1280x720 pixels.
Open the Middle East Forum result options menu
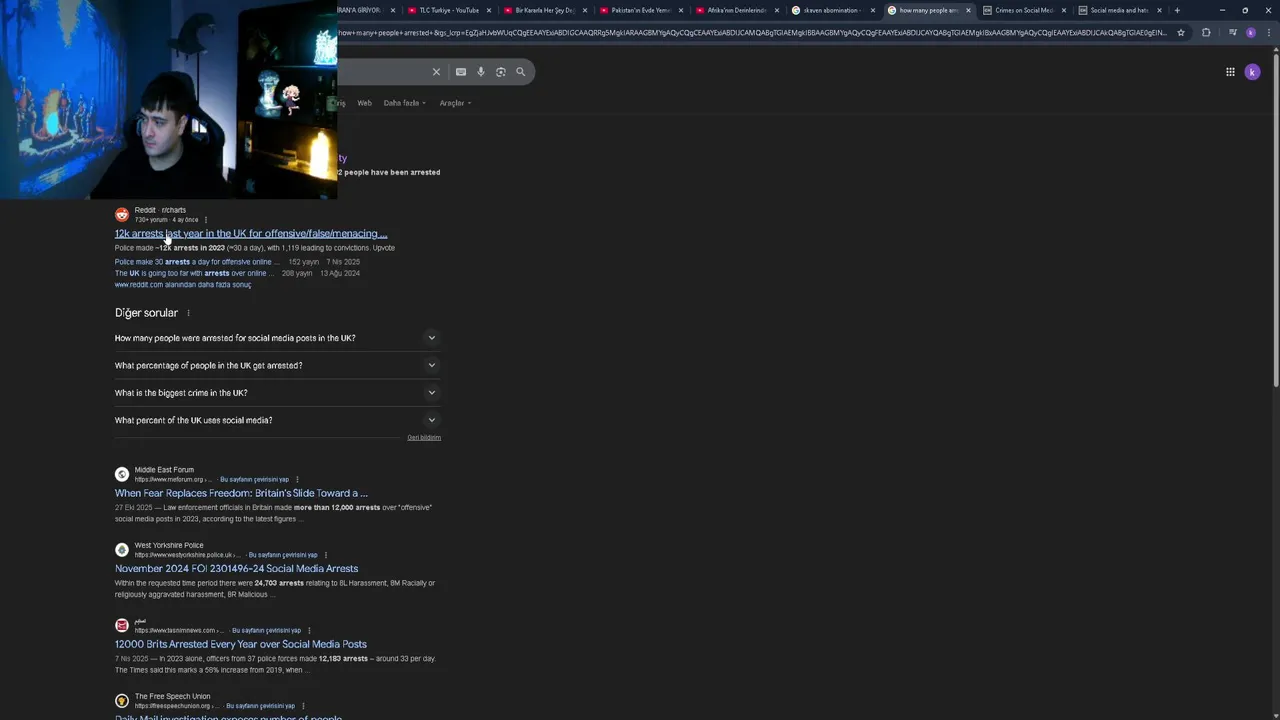[x=298, y=480]
